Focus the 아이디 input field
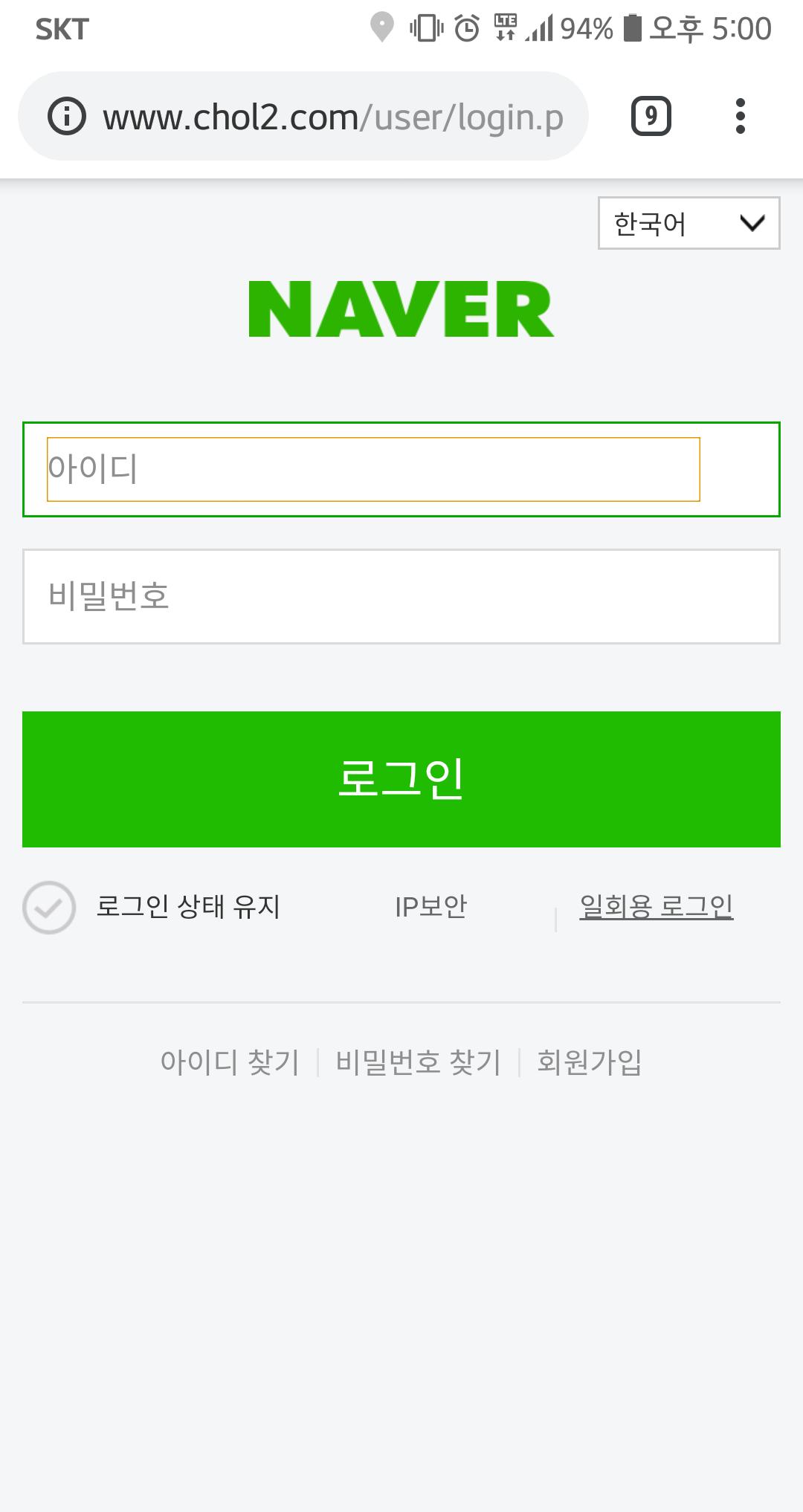 [373, 469]
